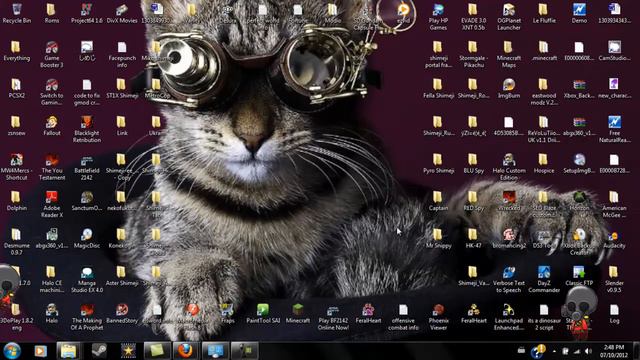Open Windows Media Player from taskbar
640x360 pixels.
pyautogui.click(x=40, y=351)
